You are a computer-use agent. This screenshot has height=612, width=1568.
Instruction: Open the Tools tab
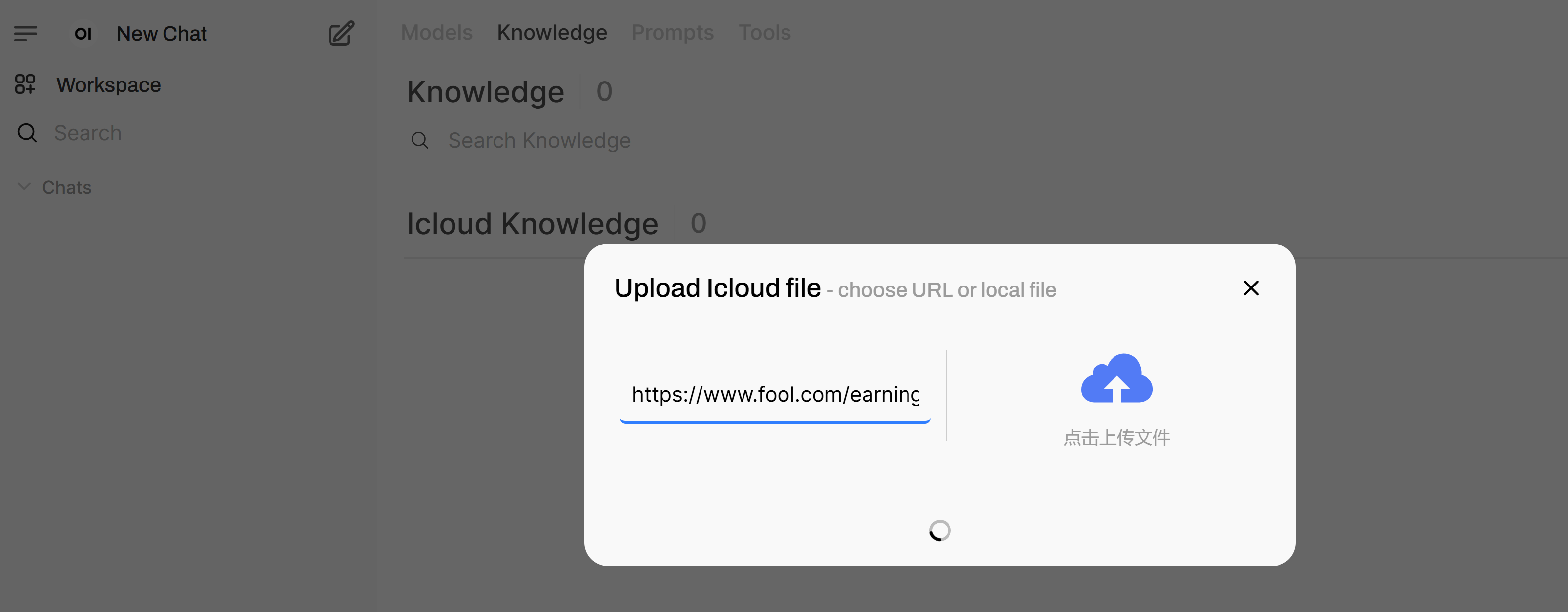764,32
